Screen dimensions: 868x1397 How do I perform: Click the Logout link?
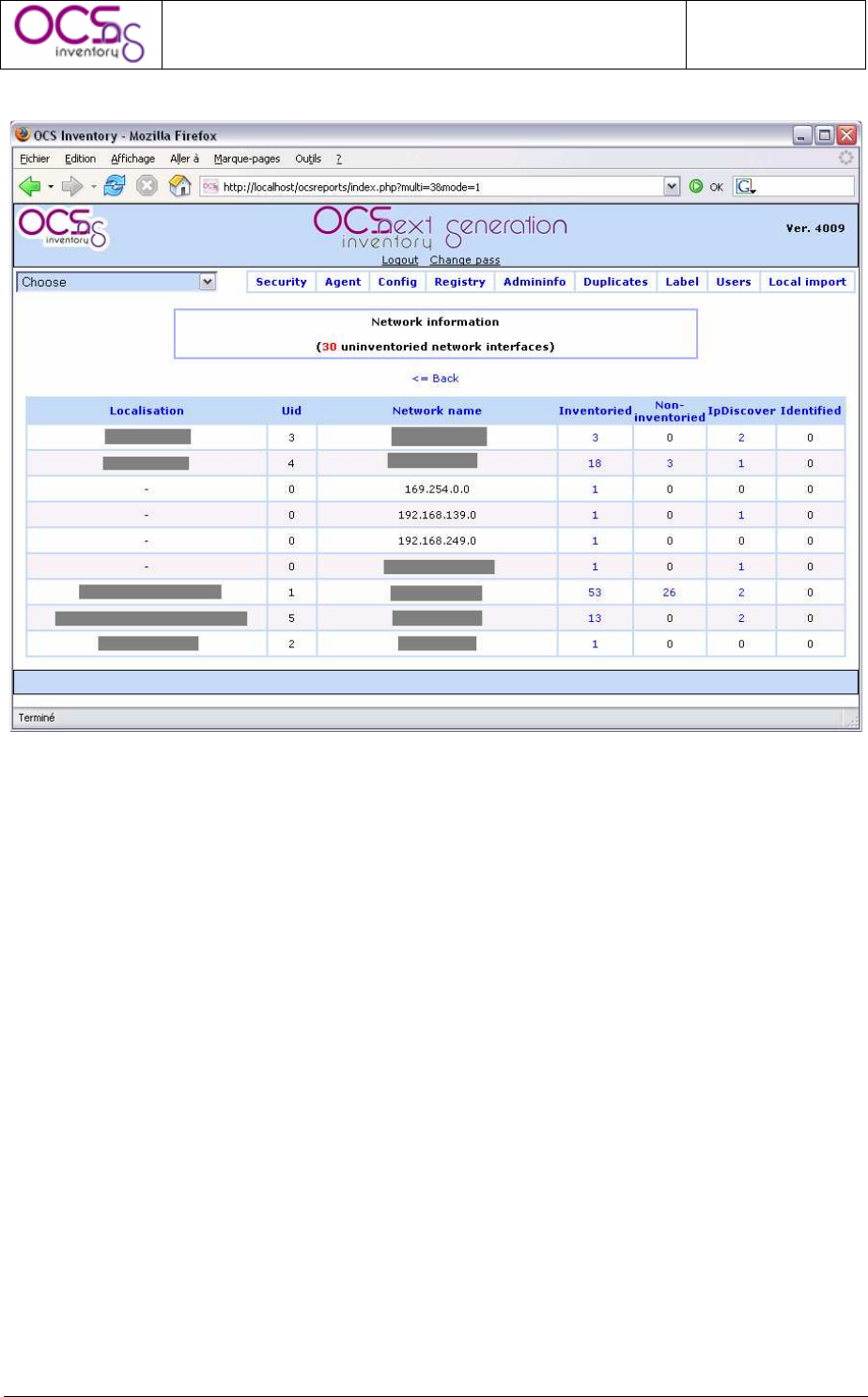[x=400, y=260]
